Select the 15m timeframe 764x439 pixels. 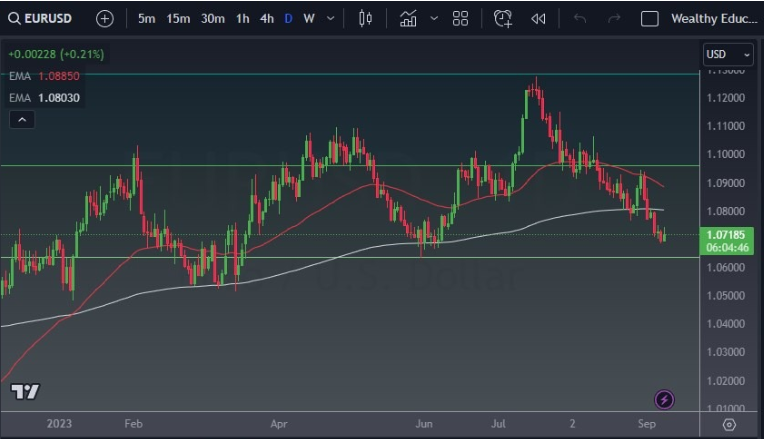178,18
